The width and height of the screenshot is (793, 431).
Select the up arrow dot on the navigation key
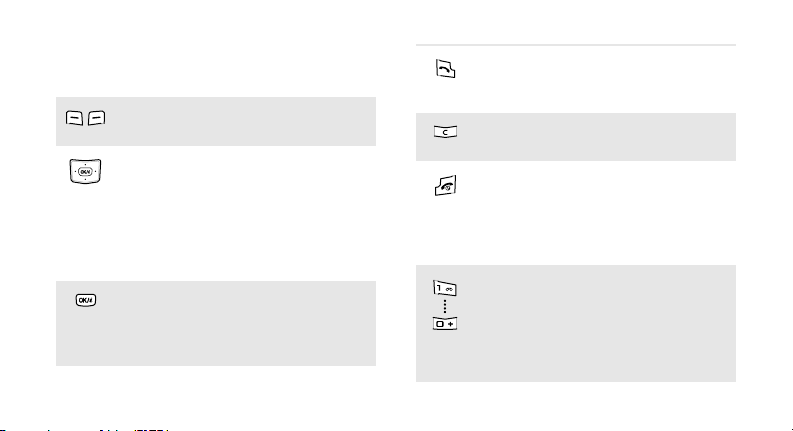coord(85,164)
